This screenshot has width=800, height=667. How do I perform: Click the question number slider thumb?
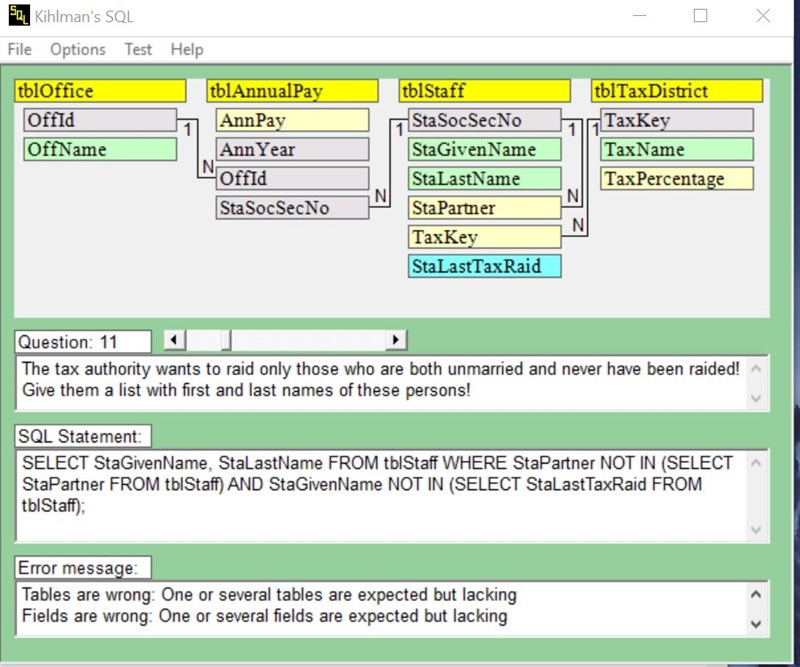tap(226, 340)
